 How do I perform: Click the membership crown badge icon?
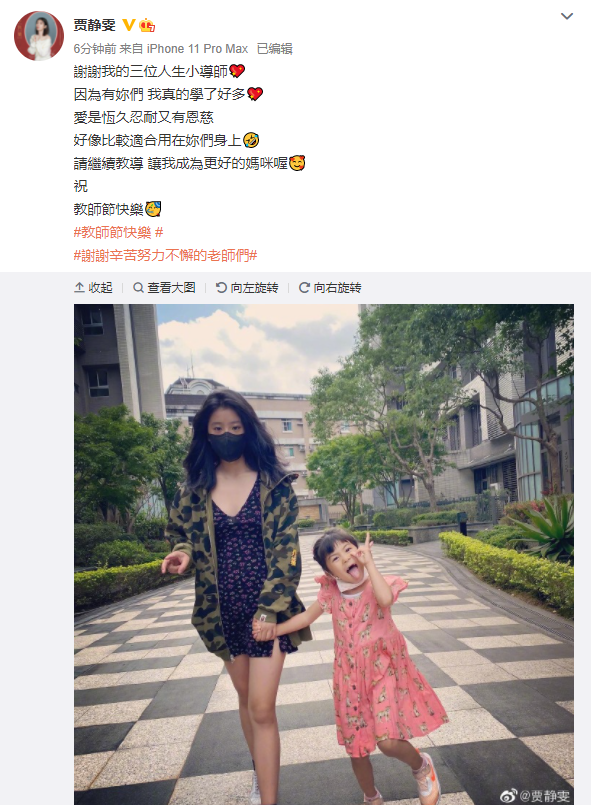[147, 25]
